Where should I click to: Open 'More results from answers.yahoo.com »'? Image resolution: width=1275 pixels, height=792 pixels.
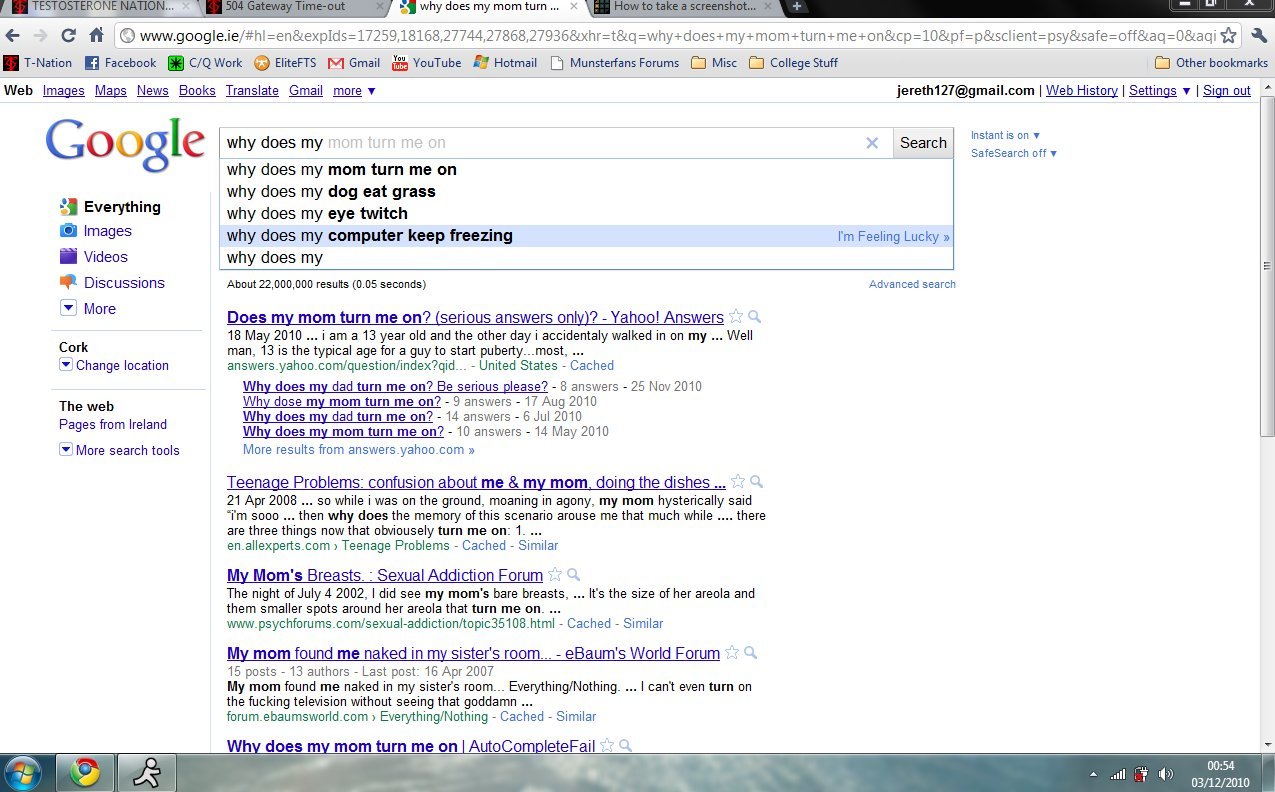click(359, 450)
